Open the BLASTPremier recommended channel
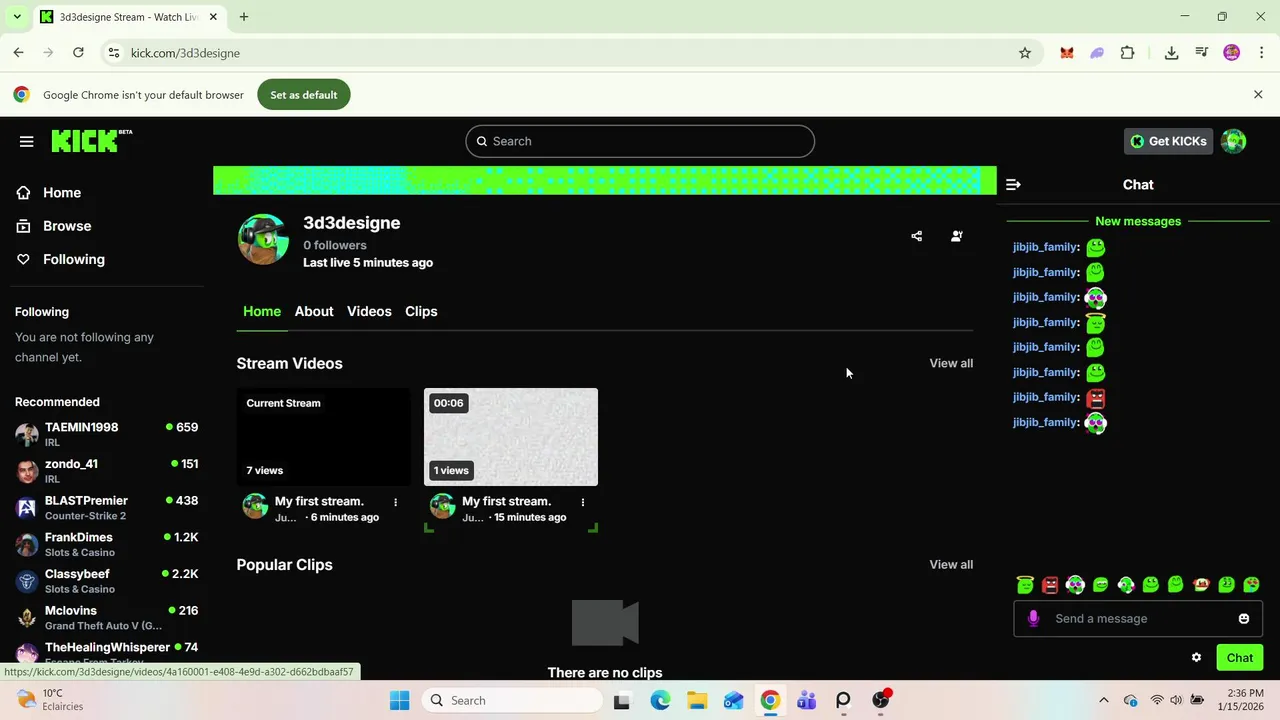The width and height of the screenshot is (1280, 720). [x=106, y=508]
